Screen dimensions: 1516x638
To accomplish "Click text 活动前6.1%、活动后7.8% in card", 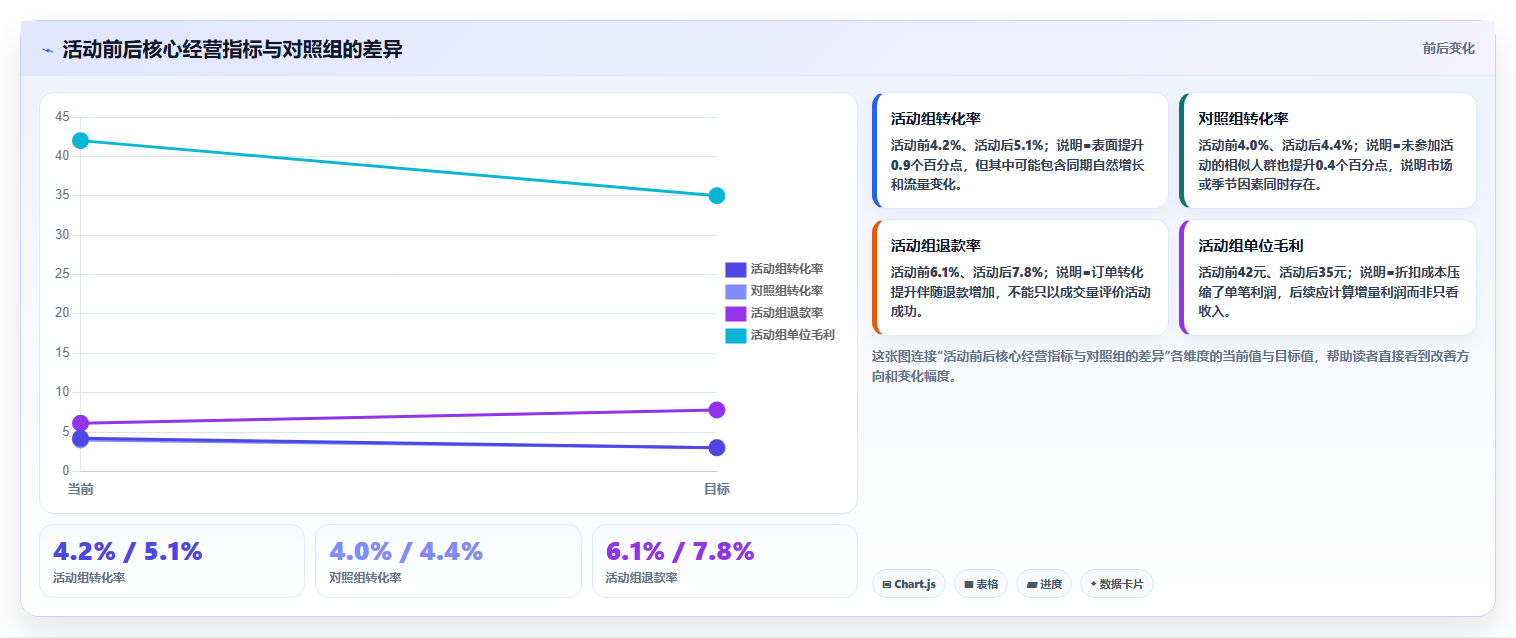I will point(968,272).
